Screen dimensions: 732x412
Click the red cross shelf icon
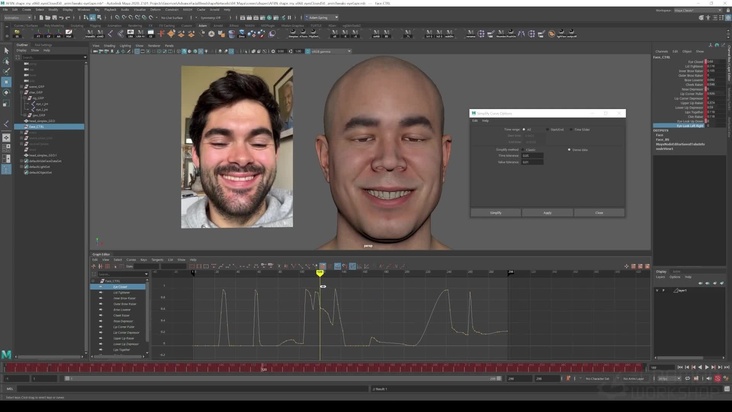click(x=161, y=34)
